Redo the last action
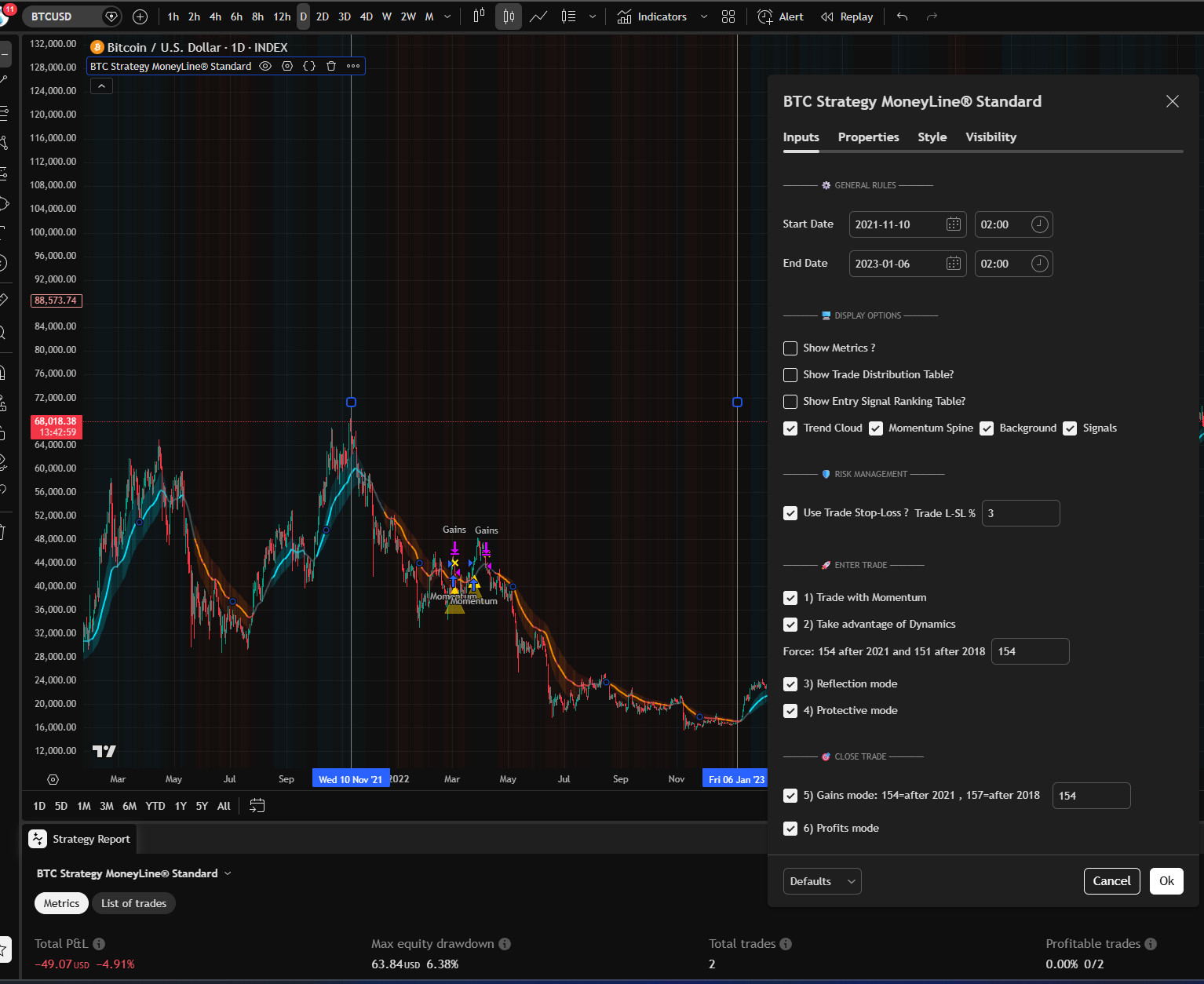The image size is (1204, 984). (932, 16)
